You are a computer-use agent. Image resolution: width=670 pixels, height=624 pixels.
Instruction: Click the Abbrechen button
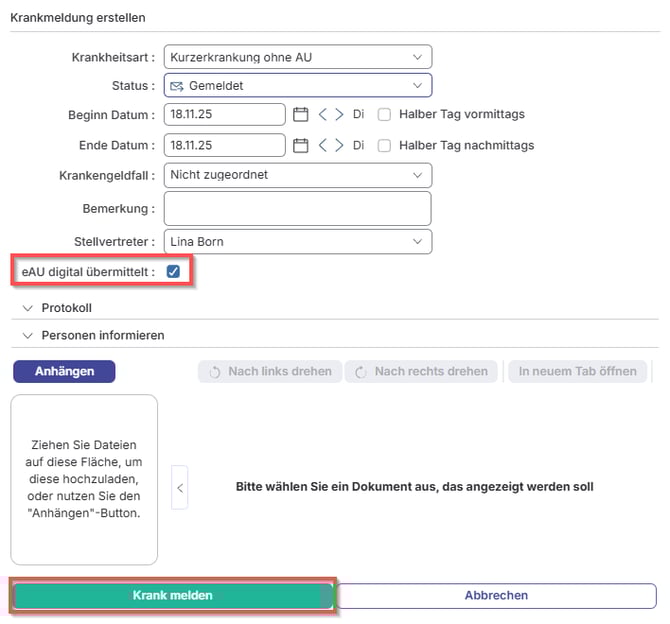[496, 596]
